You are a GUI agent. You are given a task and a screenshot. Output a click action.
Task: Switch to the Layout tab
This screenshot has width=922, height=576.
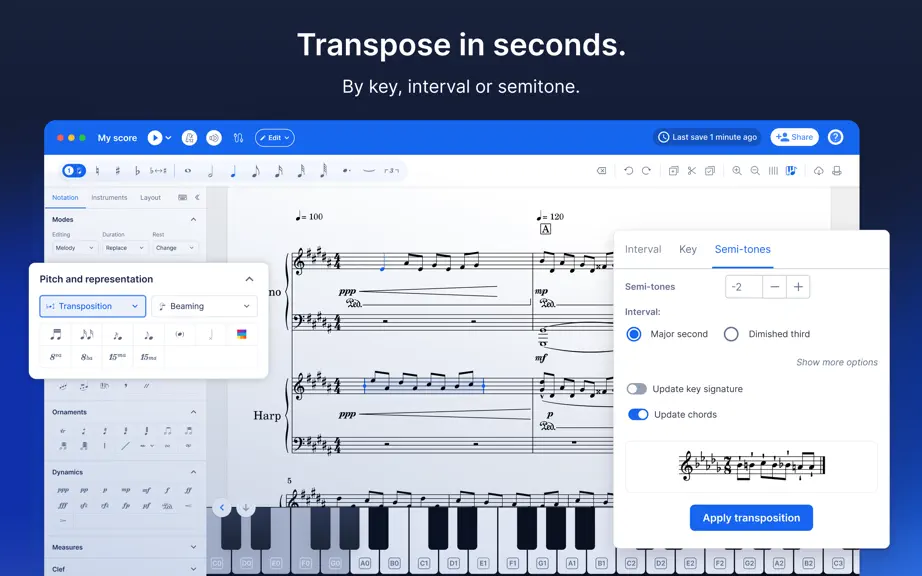[x=151, y=197]
